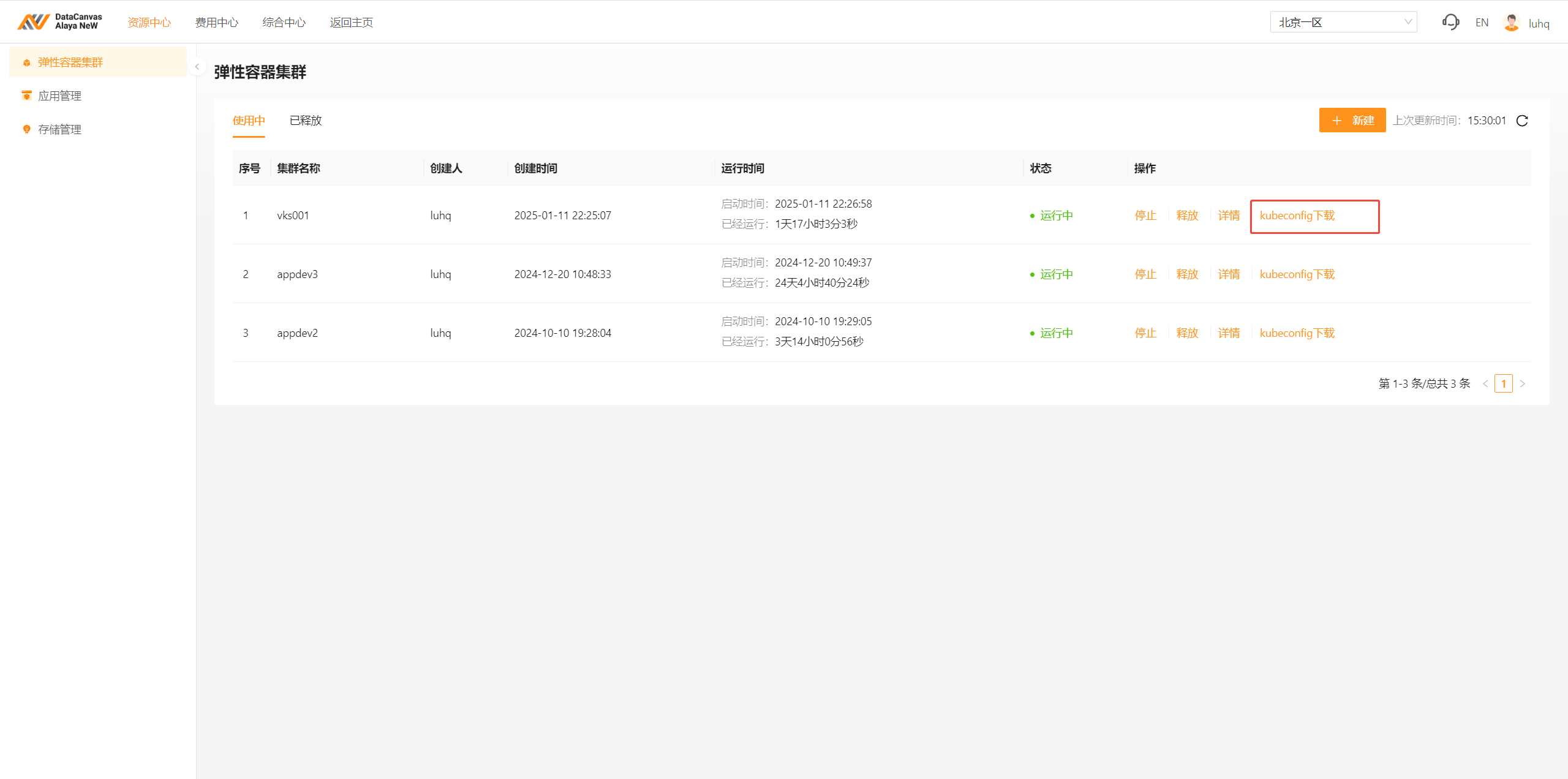
Task: Open 综合中心 in the top menu
Action: coord(284,23)
